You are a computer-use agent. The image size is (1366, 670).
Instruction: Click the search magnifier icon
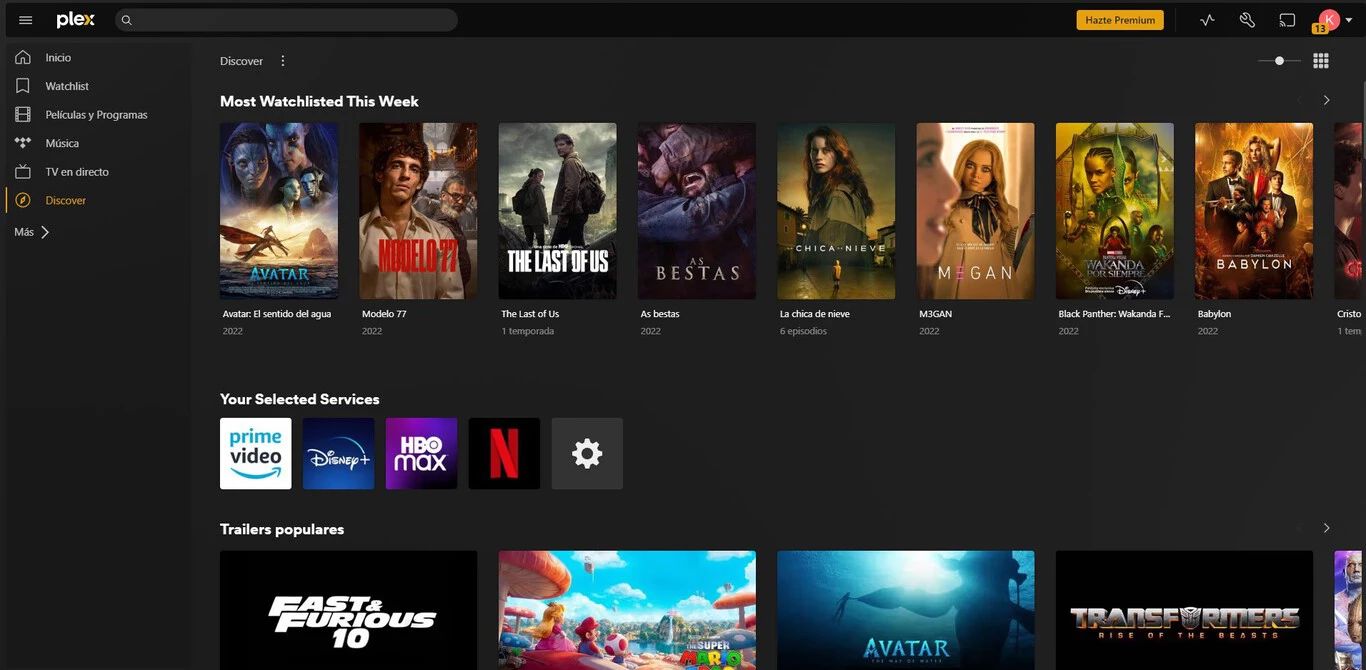coord(127,20)
